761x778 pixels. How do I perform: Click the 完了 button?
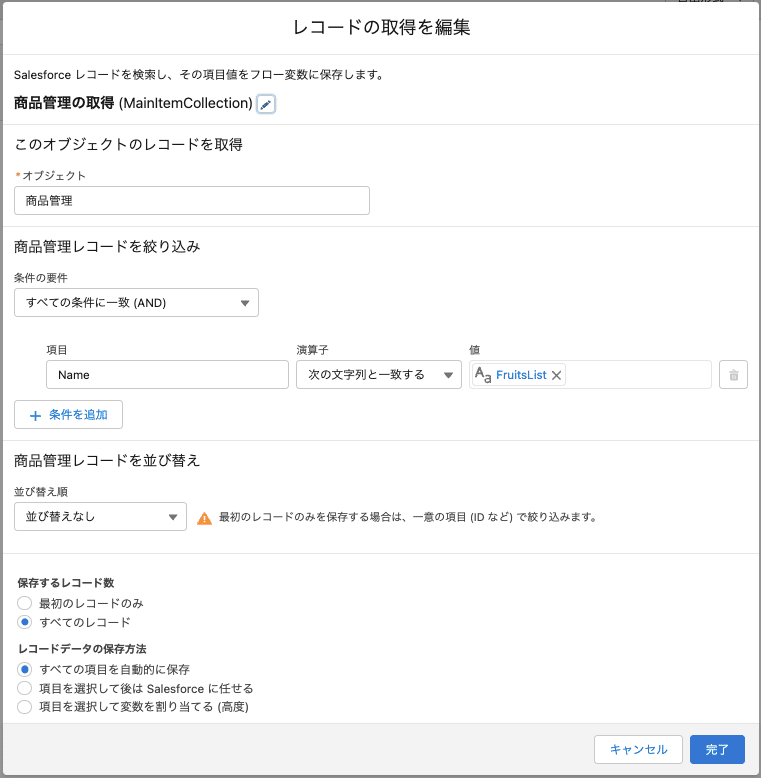(x=717, y=749)
